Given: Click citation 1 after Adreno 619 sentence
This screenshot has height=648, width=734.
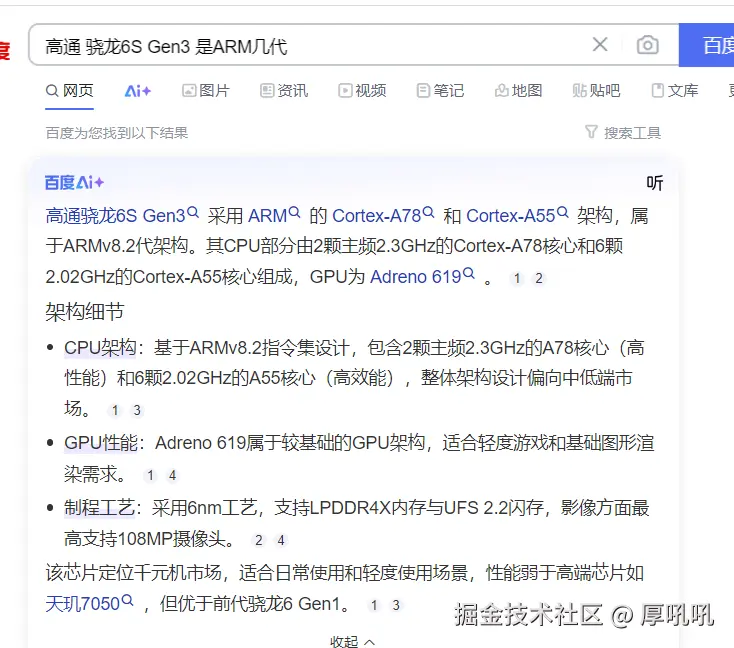Looking at the screenshot, I should tap(517, 279).
